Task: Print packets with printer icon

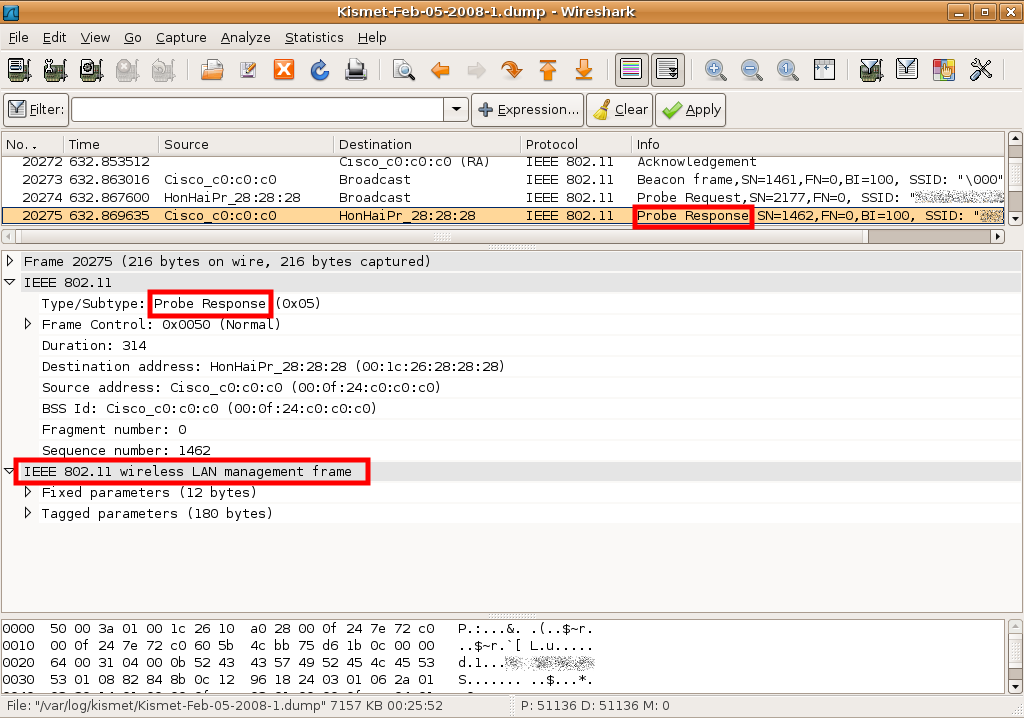Action: point(356,69)
